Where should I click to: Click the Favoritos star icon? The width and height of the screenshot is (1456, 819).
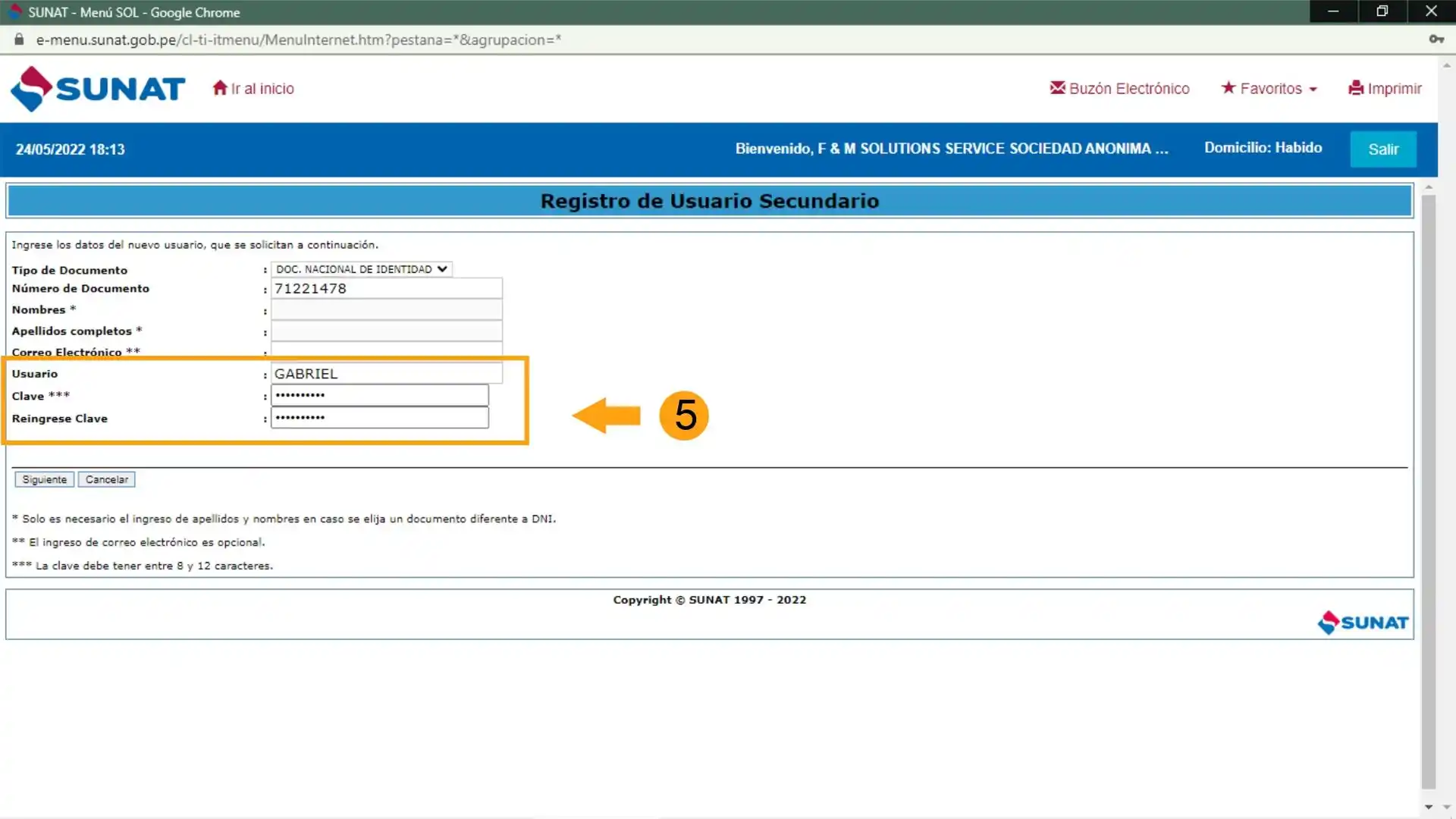(x=1228, y=88)
